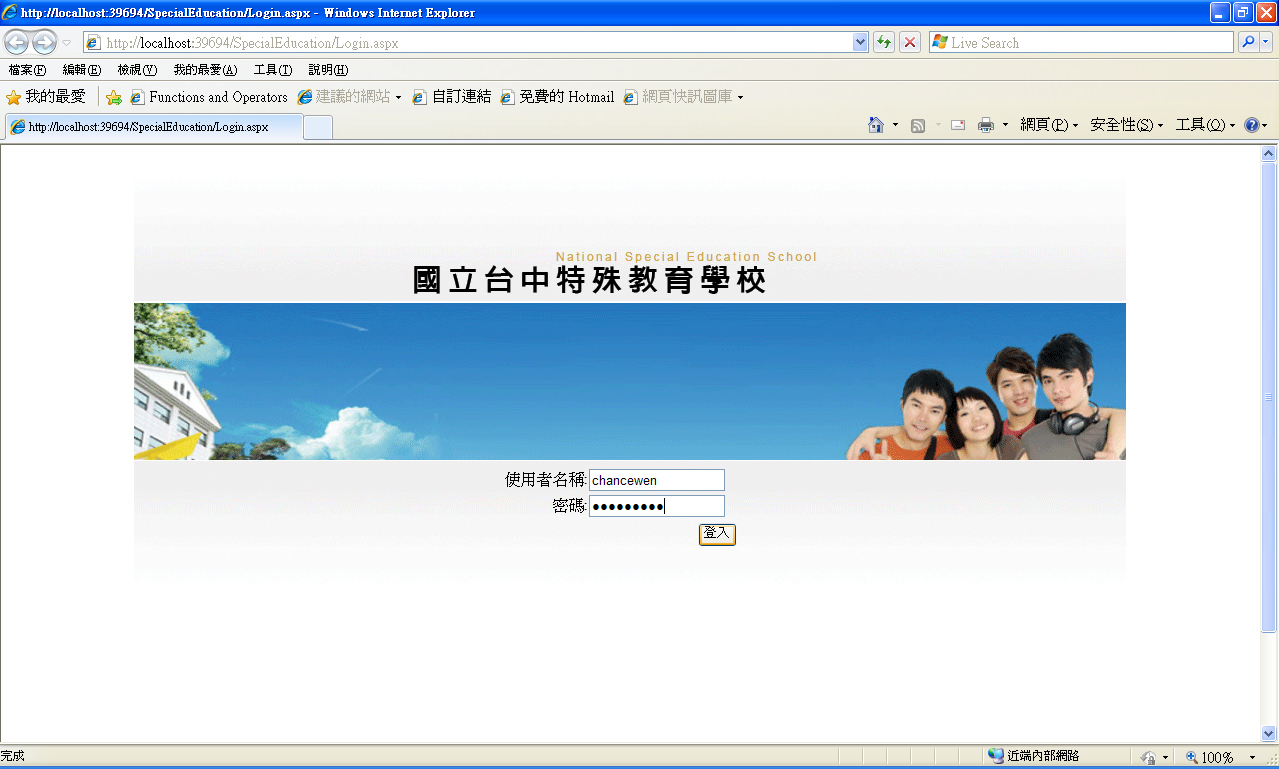Expand the address bar URL history dropdown
The width and height of the screenshot is (1279, 769).
pyautogui.click(x=860, y=42)
